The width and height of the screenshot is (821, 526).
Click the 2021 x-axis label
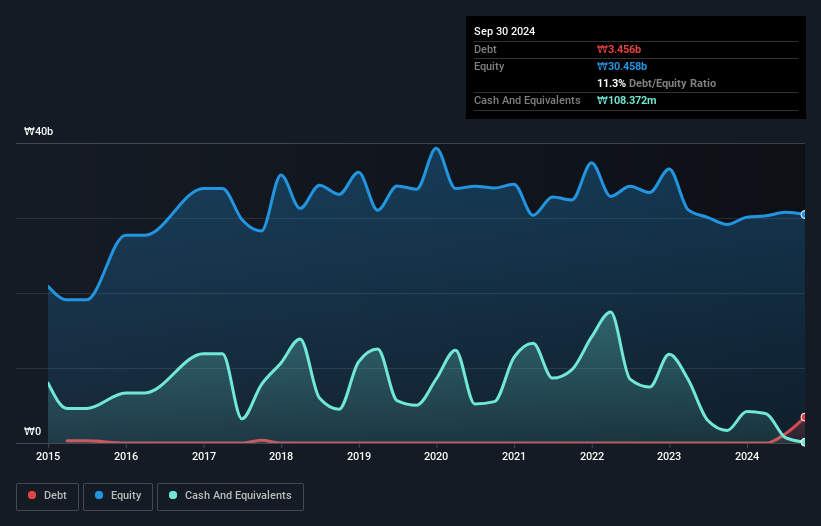pyautogui.click(x=514, y=456)
